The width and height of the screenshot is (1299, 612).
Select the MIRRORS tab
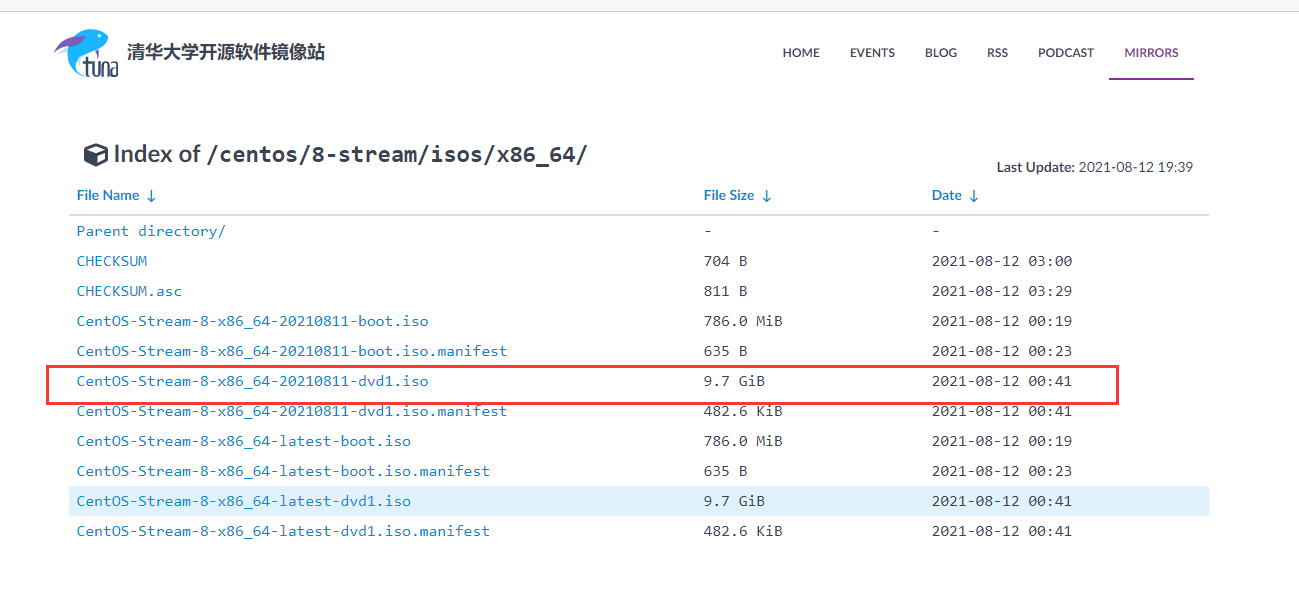tap(1151, 53)
